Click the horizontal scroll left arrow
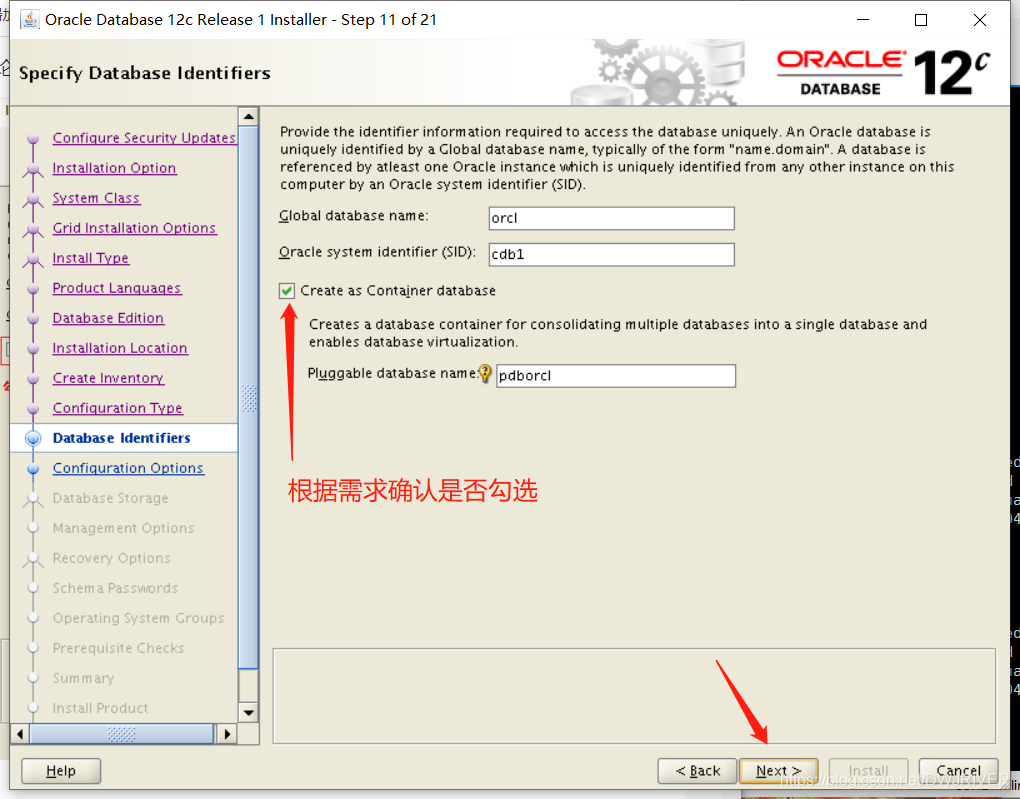The image size is (1020, 799). tap(20, 734)
